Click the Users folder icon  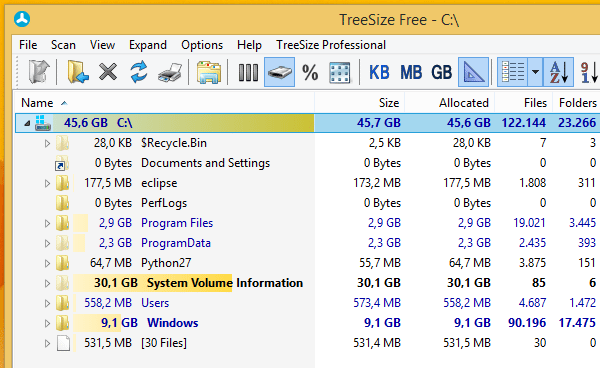[x=62, y=303]
